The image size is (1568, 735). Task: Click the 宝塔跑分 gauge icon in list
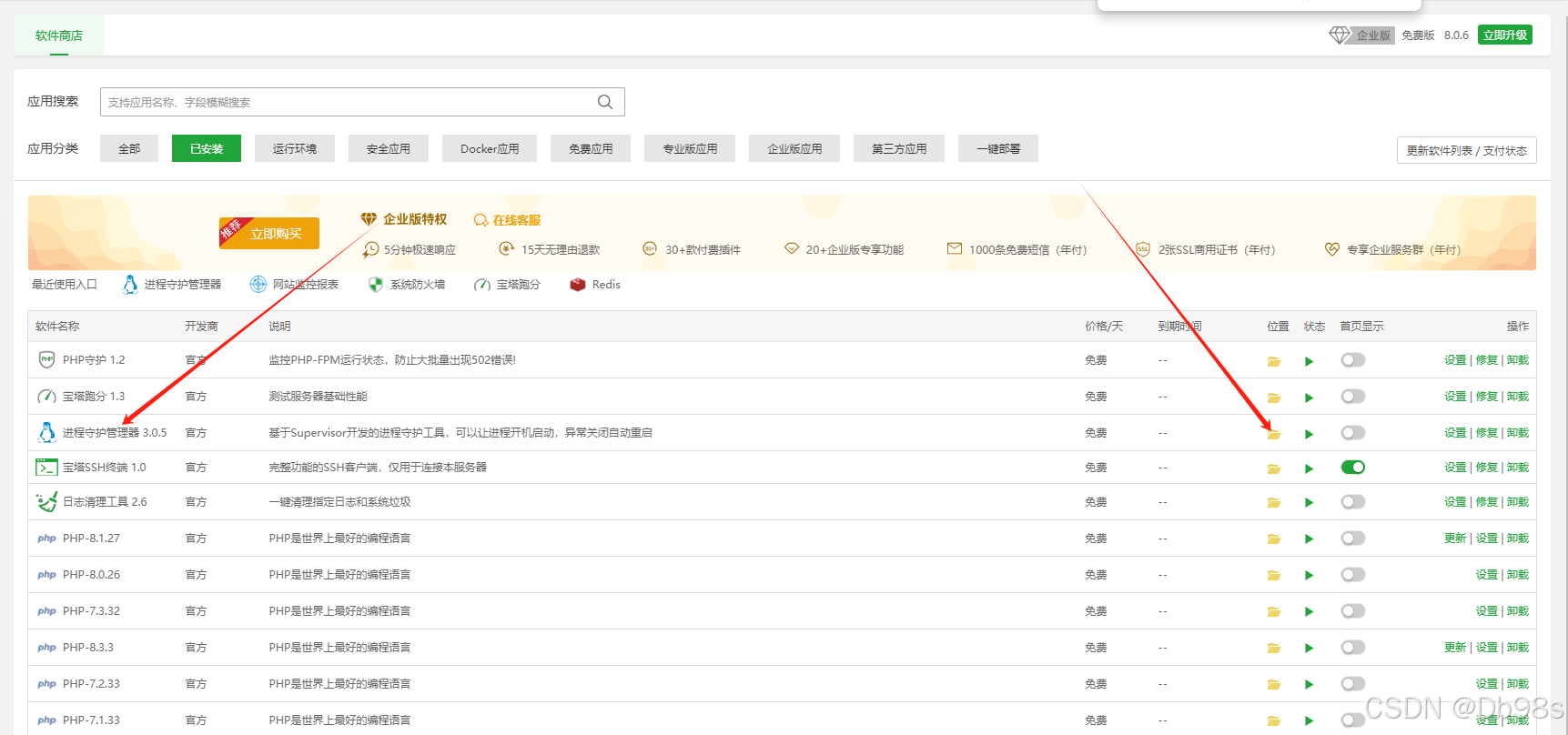46,396
